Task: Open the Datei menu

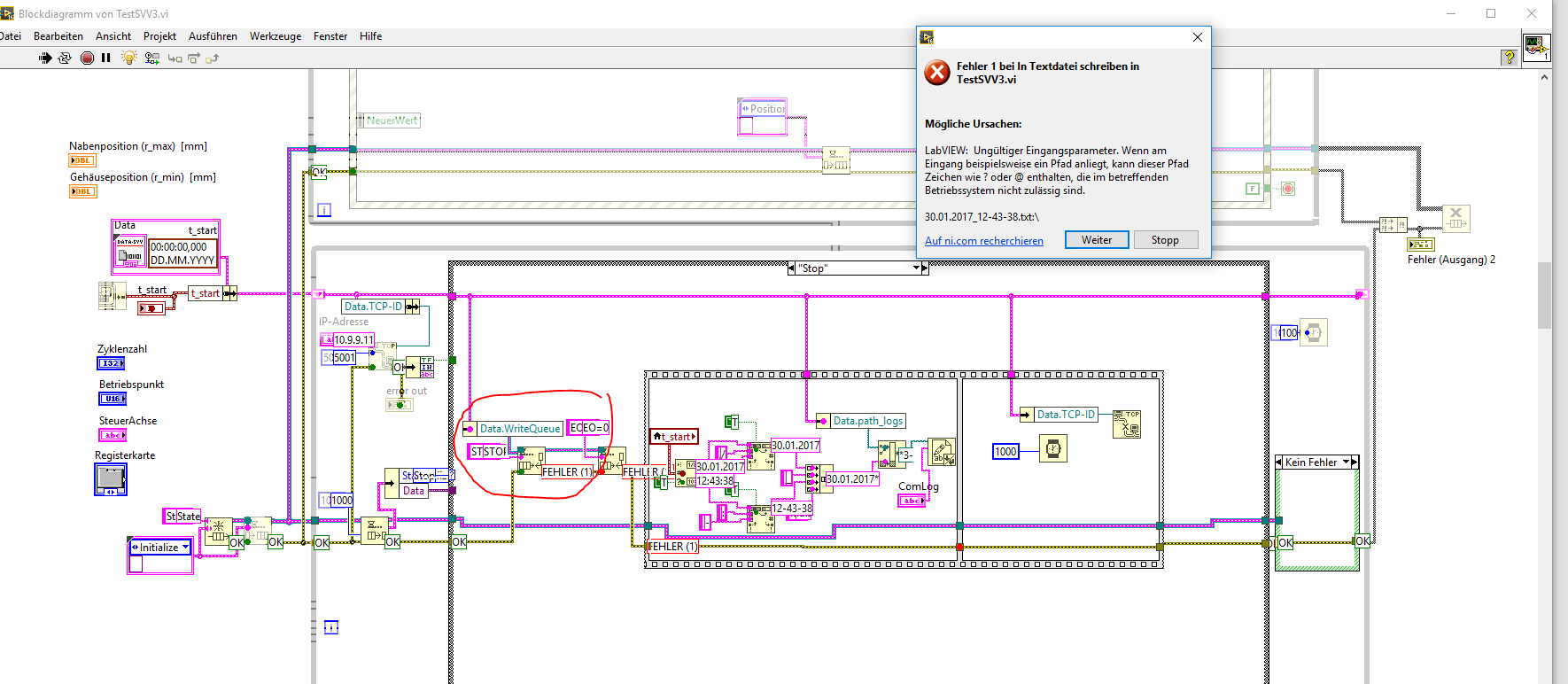Action: tap(11, 36)
